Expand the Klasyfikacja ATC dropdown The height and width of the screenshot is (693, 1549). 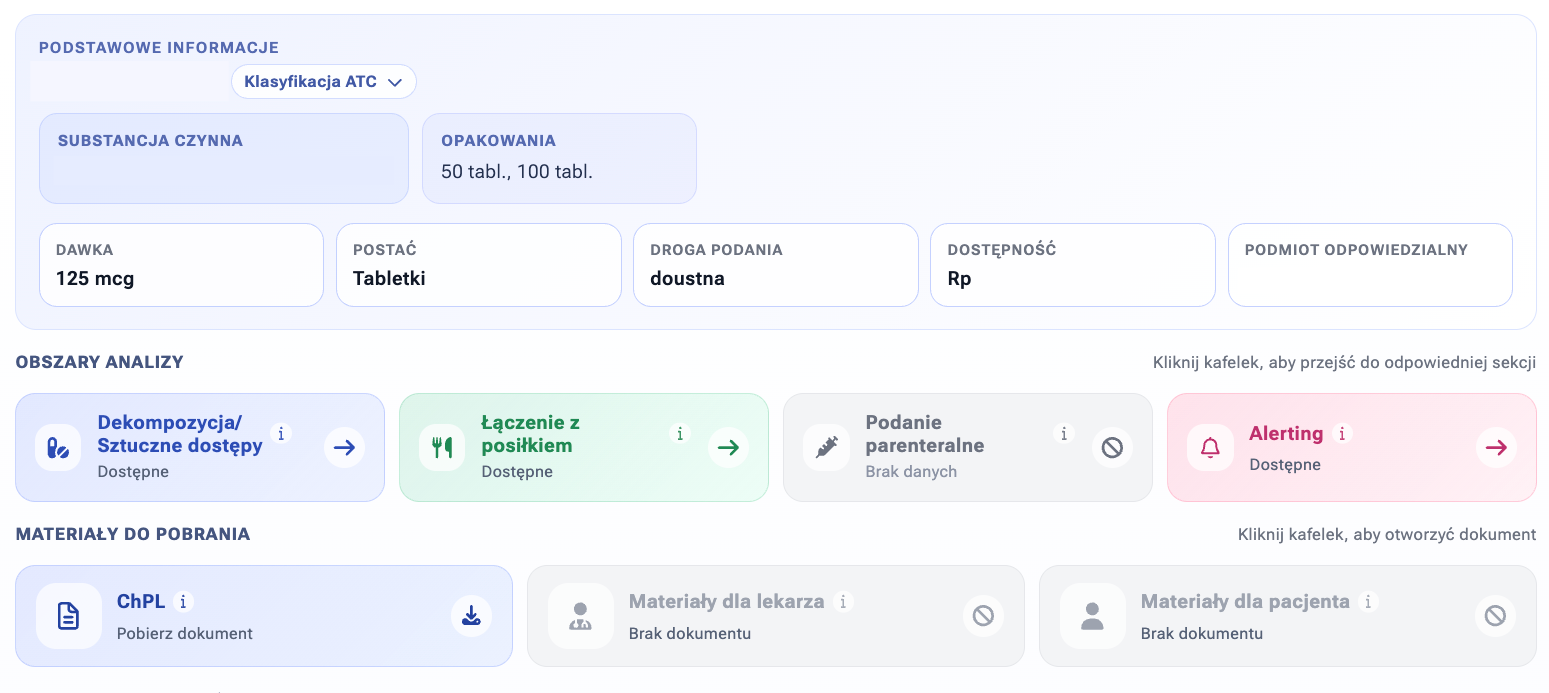324,82
